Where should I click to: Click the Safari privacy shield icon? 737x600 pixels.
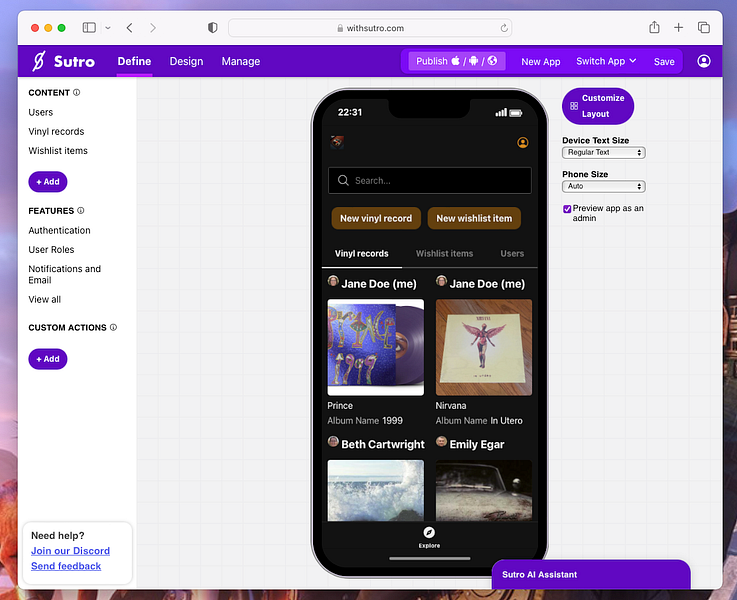(212, 28)
